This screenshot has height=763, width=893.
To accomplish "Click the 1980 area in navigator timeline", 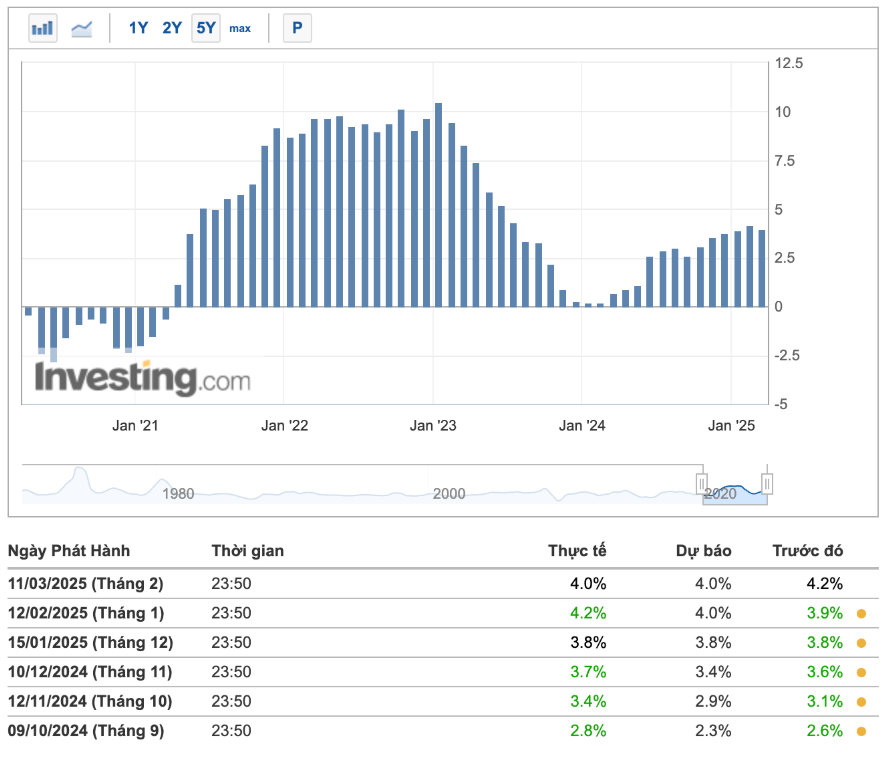I will click(x=178, y=494).
